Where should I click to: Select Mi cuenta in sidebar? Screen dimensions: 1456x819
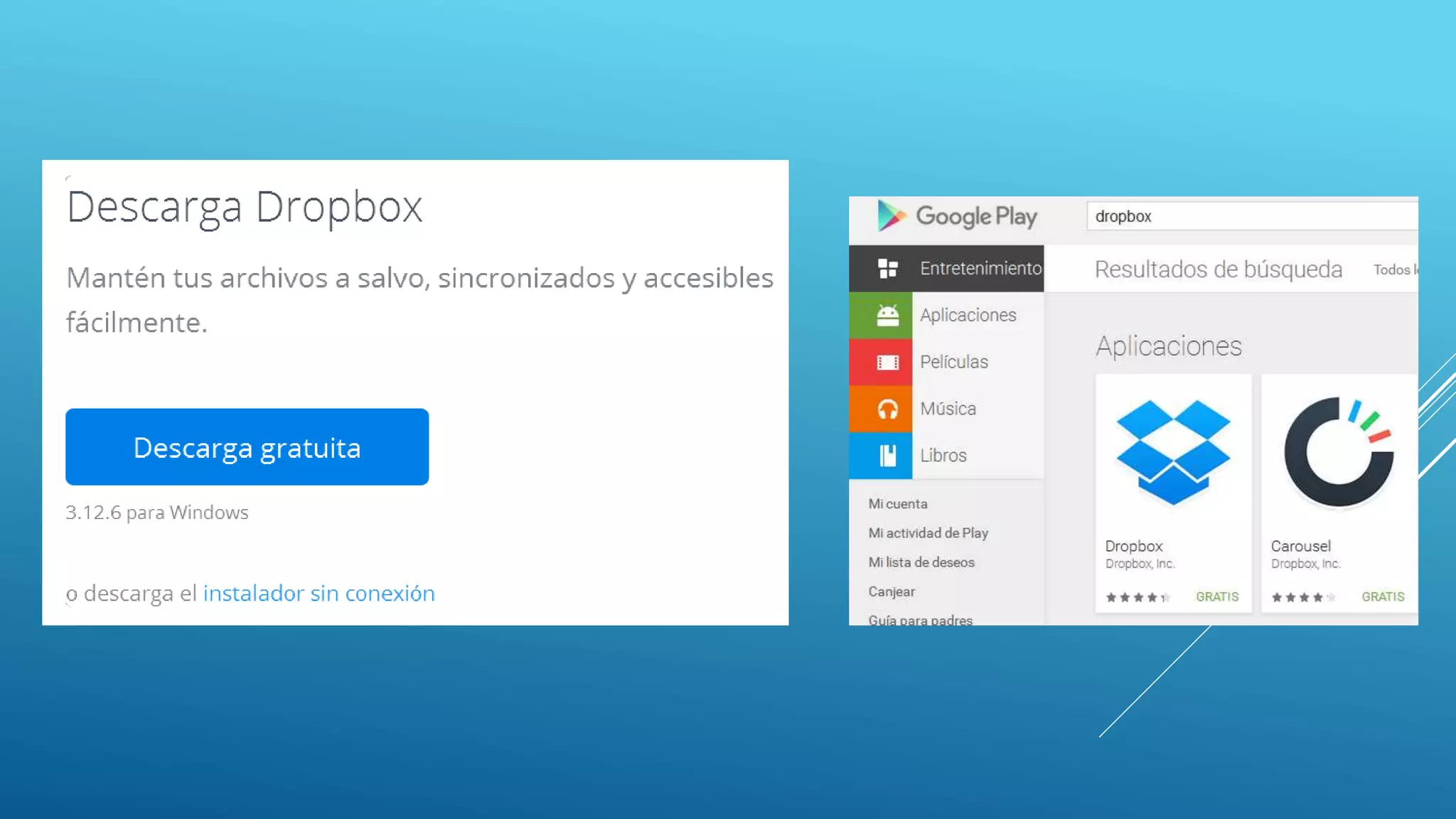pyautogui.click(x=898, y=504)
